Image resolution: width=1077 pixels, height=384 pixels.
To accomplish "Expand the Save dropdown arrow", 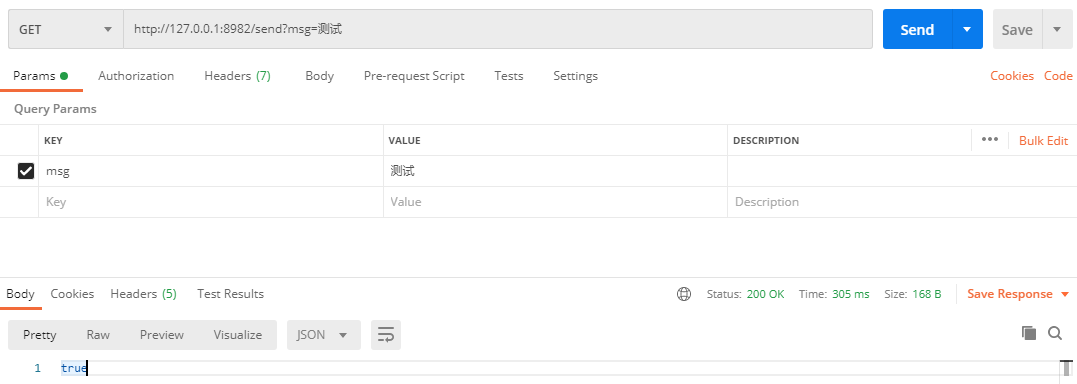I will tap(1058, 30).
